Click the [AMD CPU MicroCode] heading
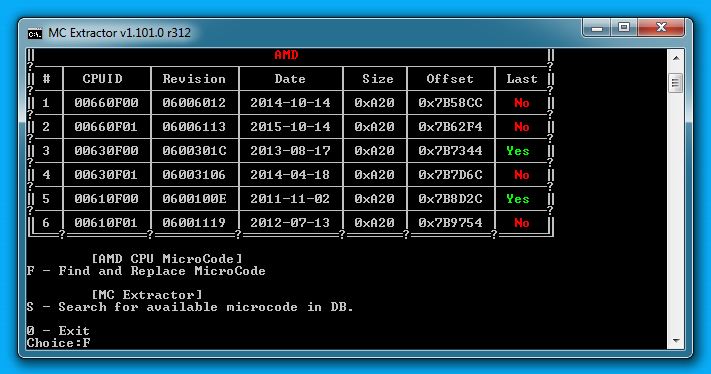The width and height of the screenshot is (711, 374). pyautogui.click(x=167, y=259)
